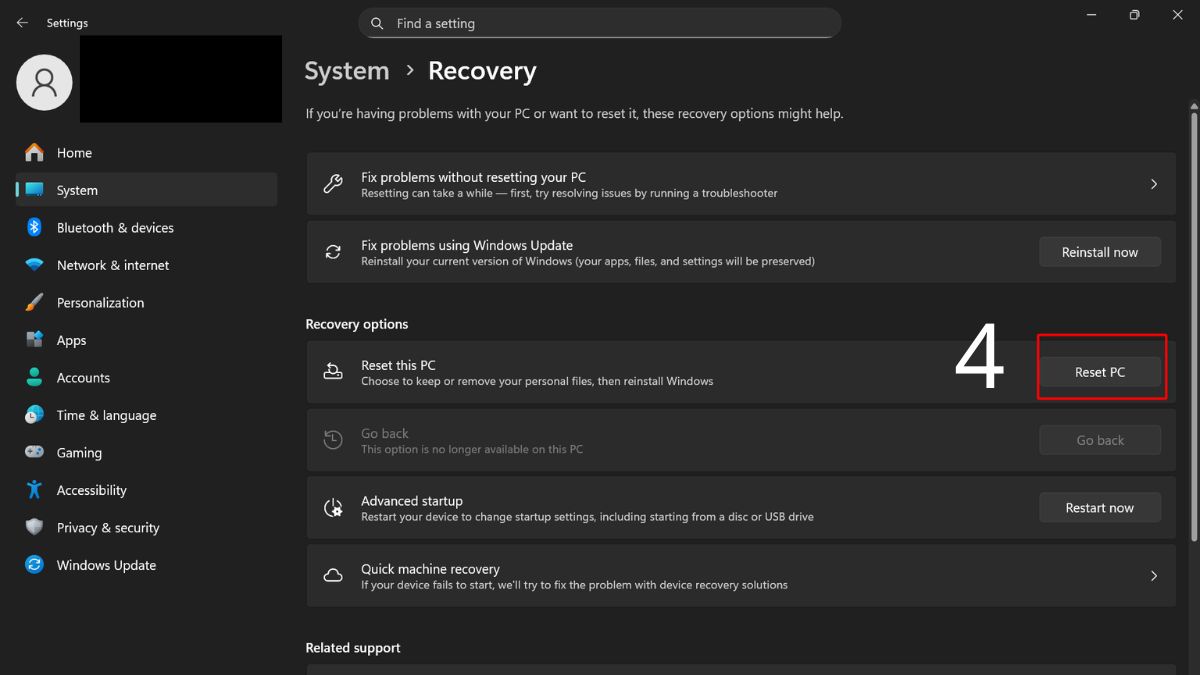Click the user profile avatar

click(44, 82)
